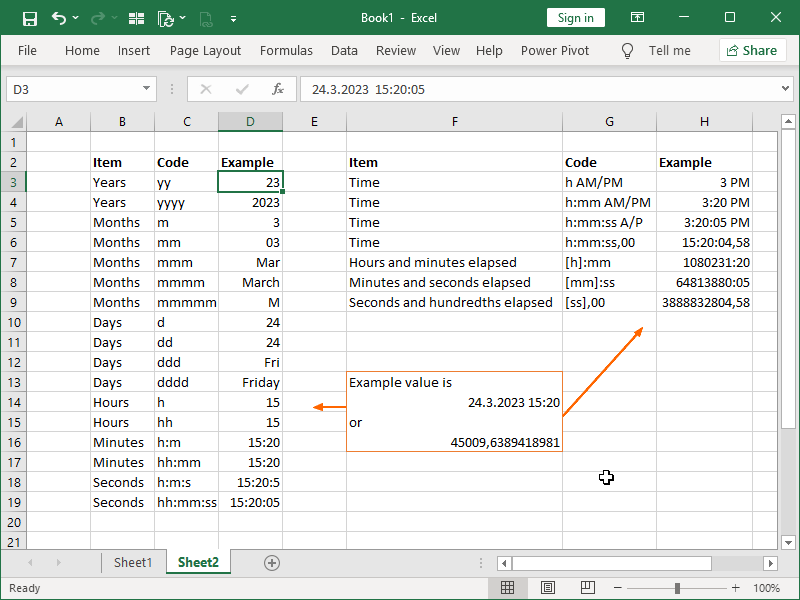Switch to the Formulas ribbon tab
The height and width of the screenshot is (600, 800).
[286, 50]
